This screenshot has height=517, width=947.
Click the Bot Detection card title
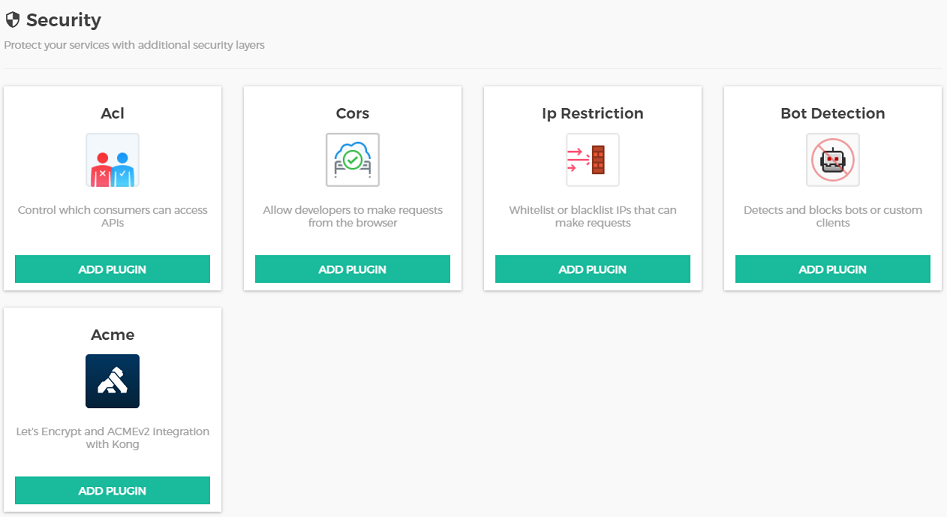(832, 114)
